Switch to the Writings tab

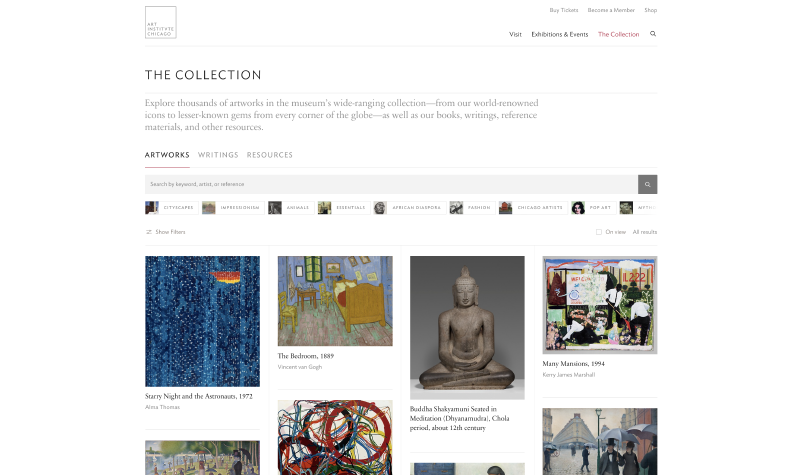[x=218, y=155]
